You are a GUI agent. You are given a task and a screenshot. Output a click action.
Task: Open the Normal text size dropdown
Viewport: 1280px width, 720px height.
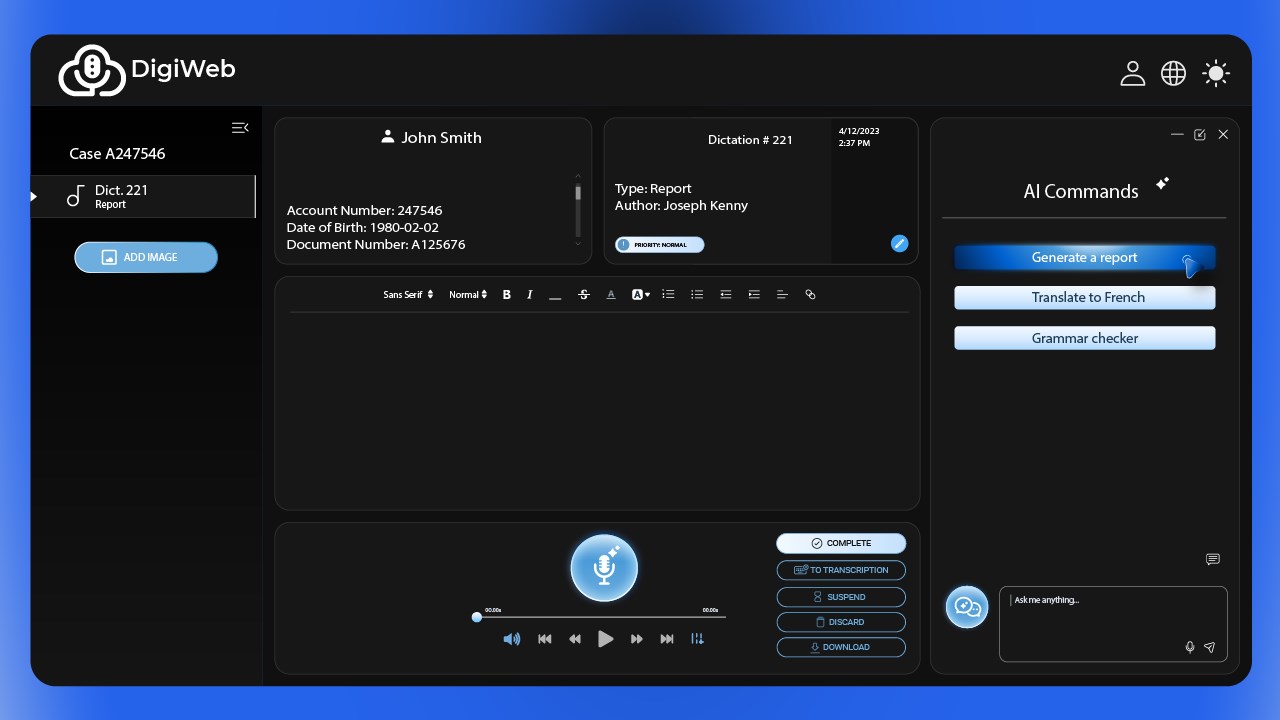468,295
